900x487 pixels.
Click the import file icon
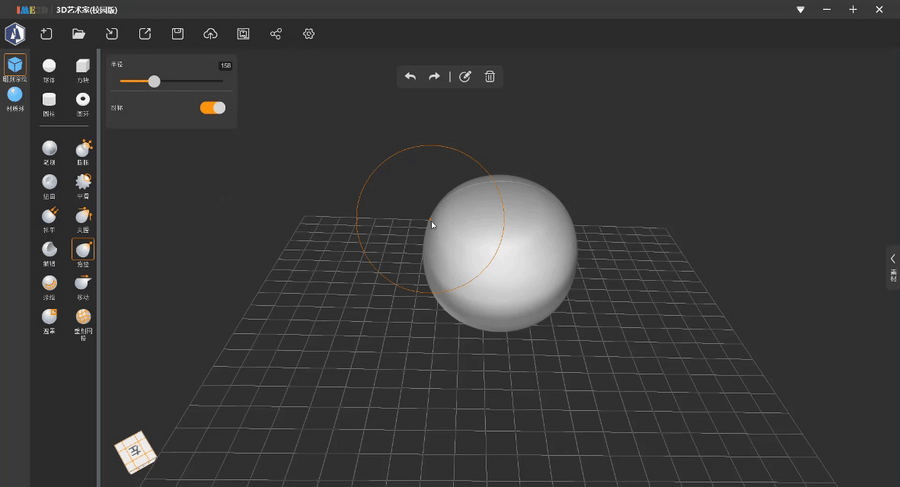pyautogui.click(x=112, y=34)
